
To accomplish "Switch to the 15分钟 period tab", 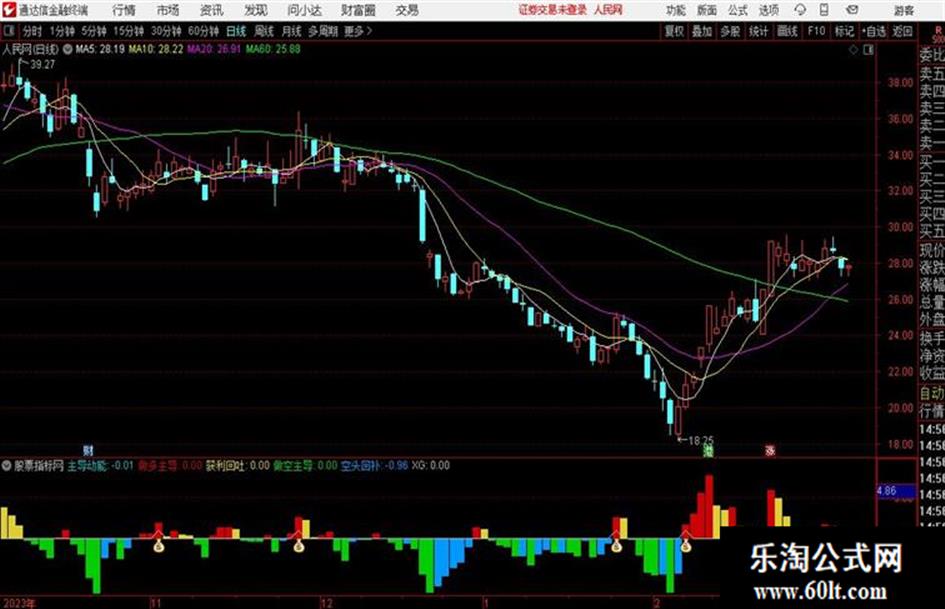I will click(x=129, y=31).
